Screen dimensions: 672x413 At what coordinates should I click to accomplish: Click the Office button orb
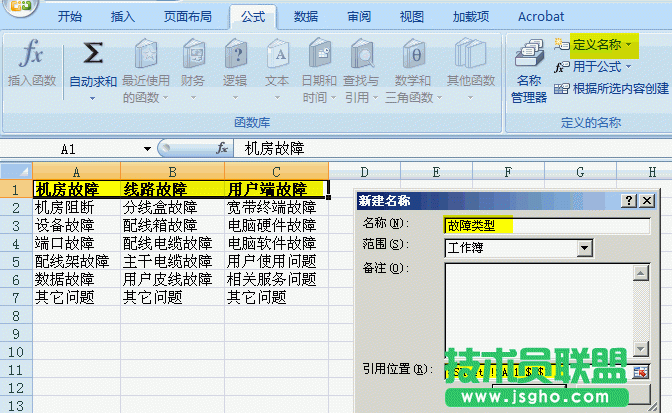pyautogui.click(x=20, y=6)
